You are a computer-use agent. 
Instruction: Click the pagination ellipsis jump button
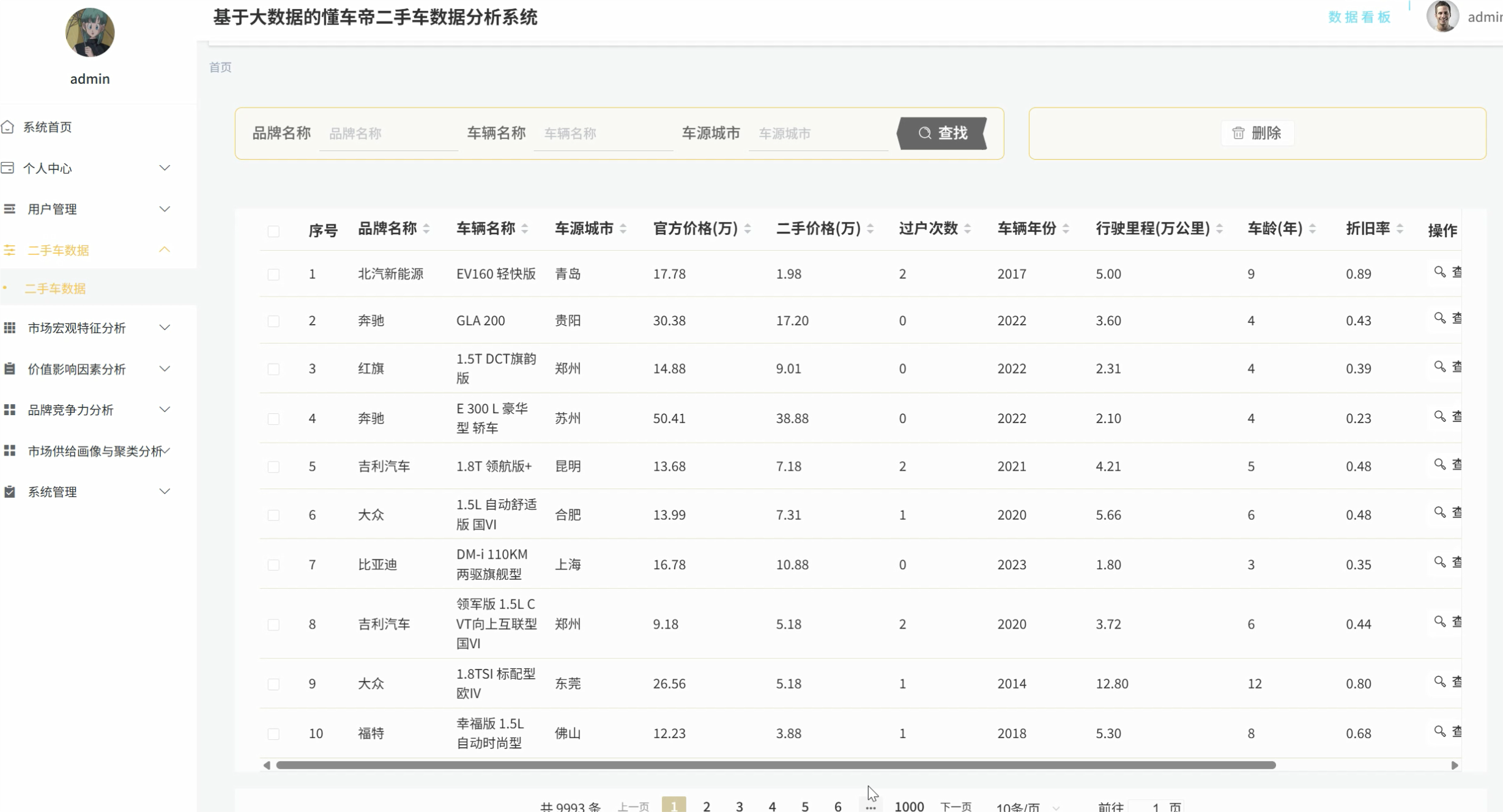pos(870,807)
